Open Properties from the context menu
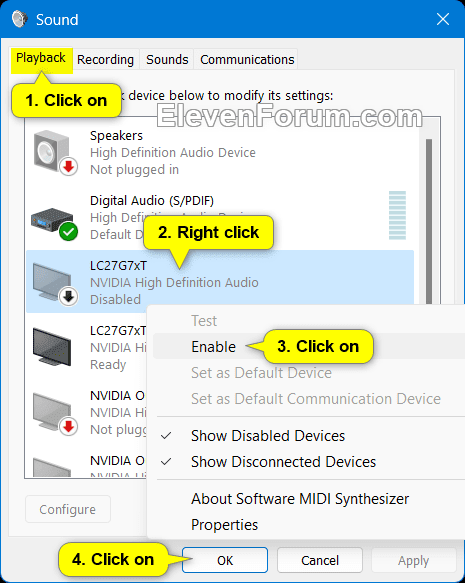 point(224,525)
